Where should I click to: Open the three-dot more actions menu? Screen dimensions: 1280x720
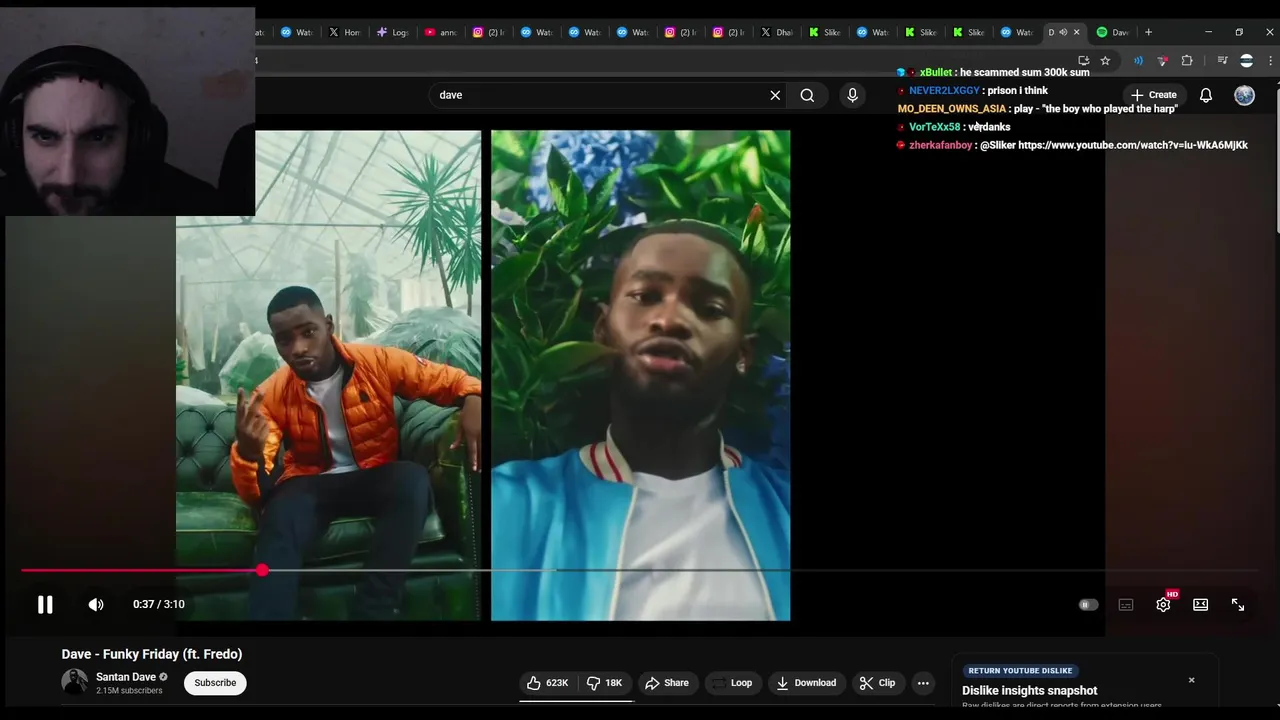pyautogui.click(x=923, y=683)
